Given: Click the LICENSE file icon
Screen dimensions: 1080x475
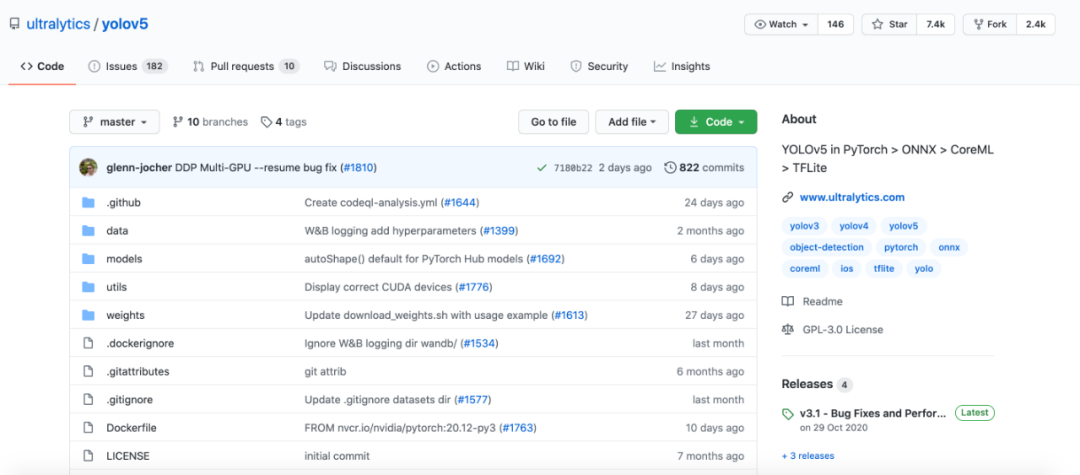Looking at the screenshot, I should 87,456.
